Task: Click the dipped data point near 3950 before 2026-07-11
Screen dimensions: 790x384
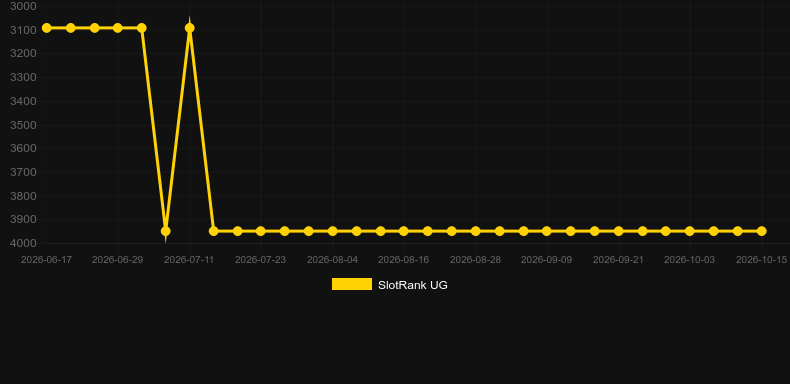Action: [165, 231]
